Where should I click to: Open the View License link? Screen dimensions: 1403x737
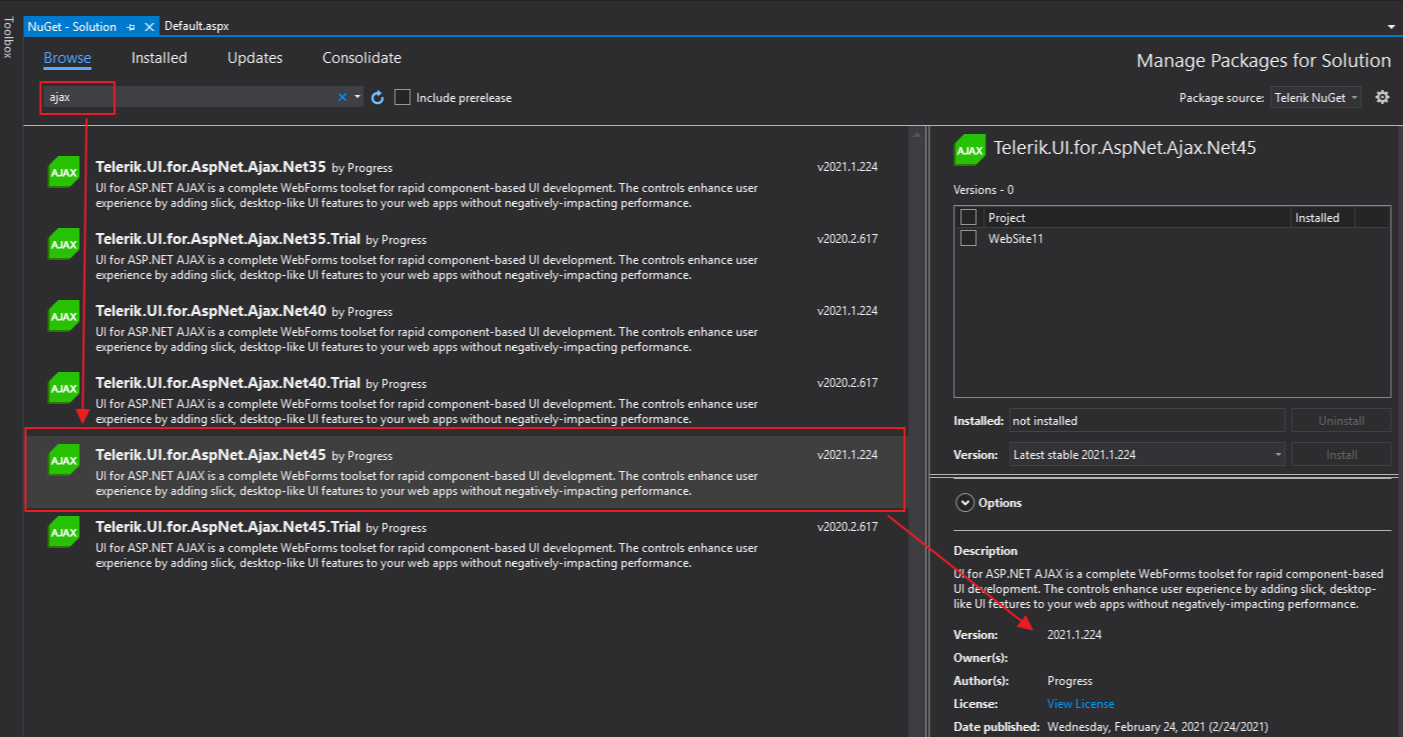1080,703
